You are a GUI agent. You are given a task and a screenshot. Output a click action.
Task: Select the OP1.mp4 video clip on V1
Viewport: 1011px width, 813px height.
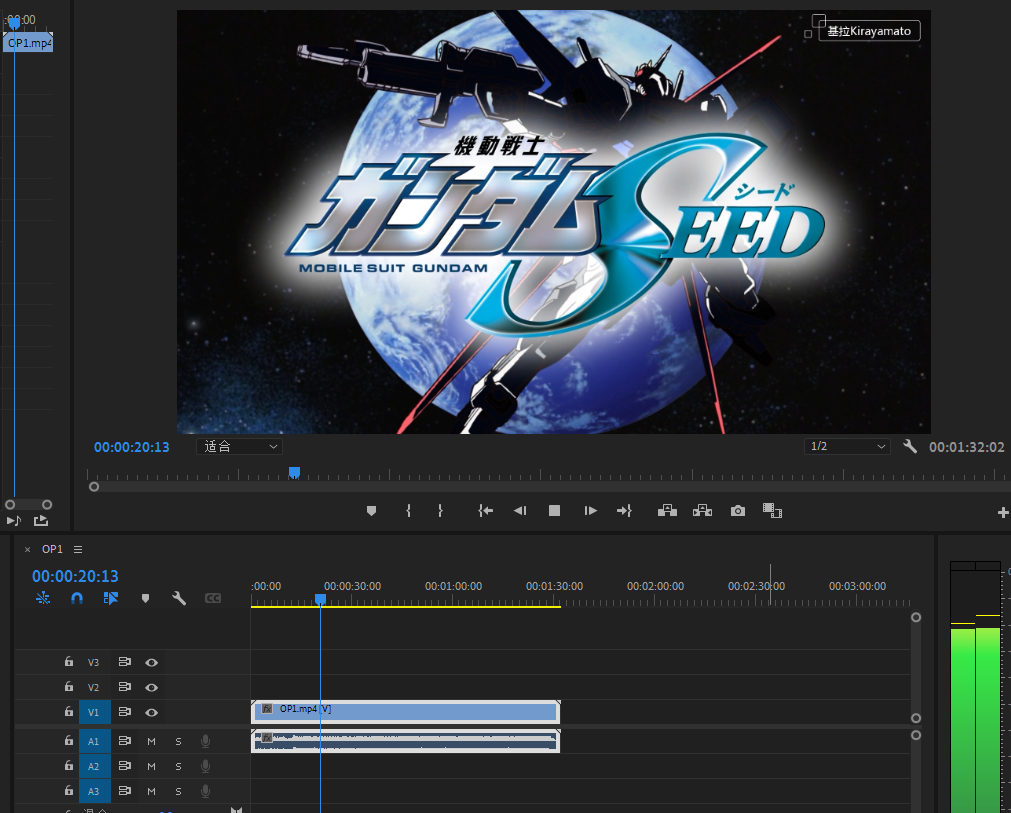[406, 712]
